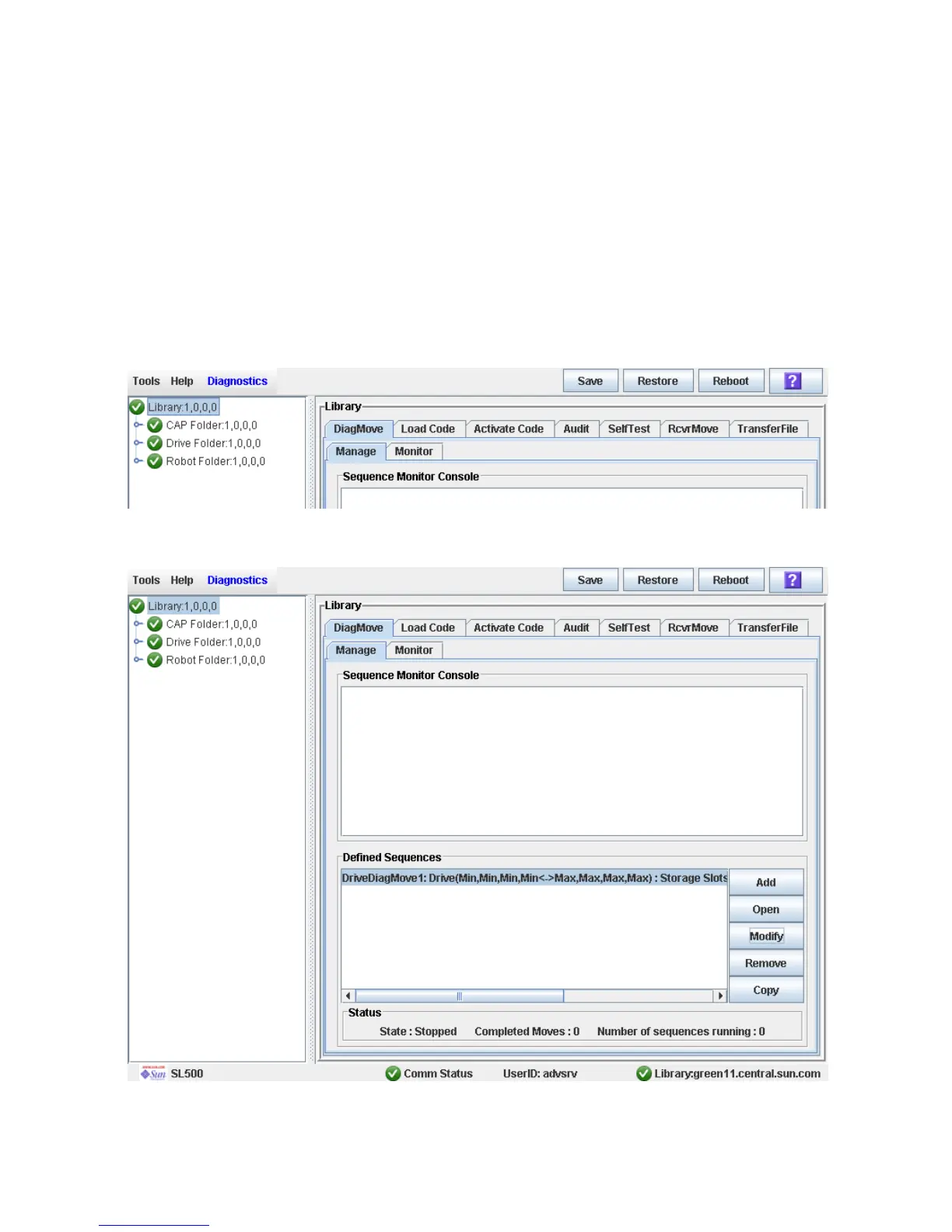Expand Robot Folder:1,0,0,0 node in upper screenshot

click(x=138, y=460)
